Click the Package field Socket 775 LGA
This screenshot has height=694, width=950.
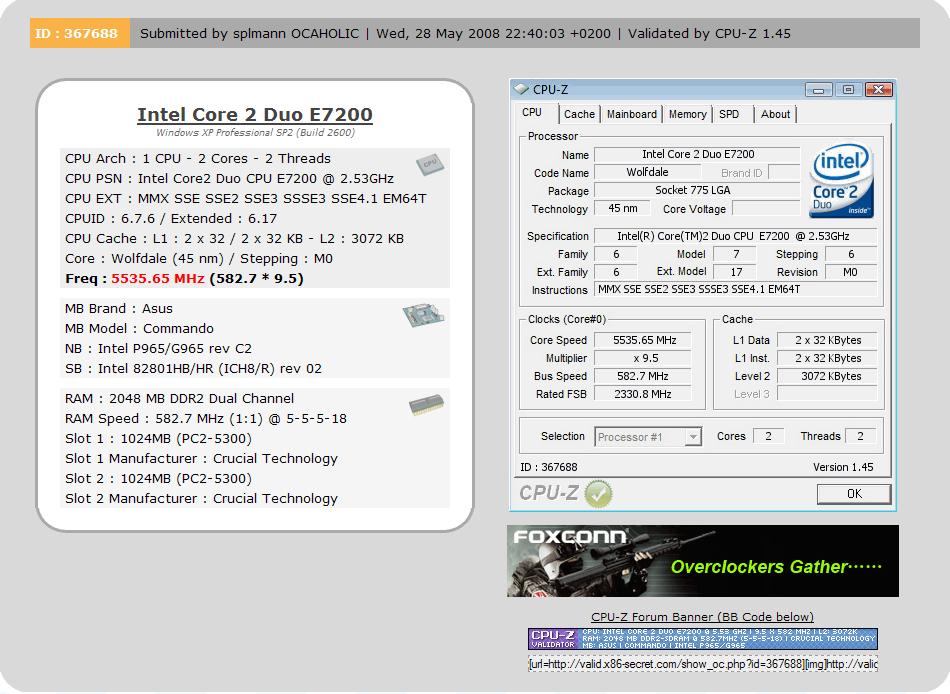697,190
